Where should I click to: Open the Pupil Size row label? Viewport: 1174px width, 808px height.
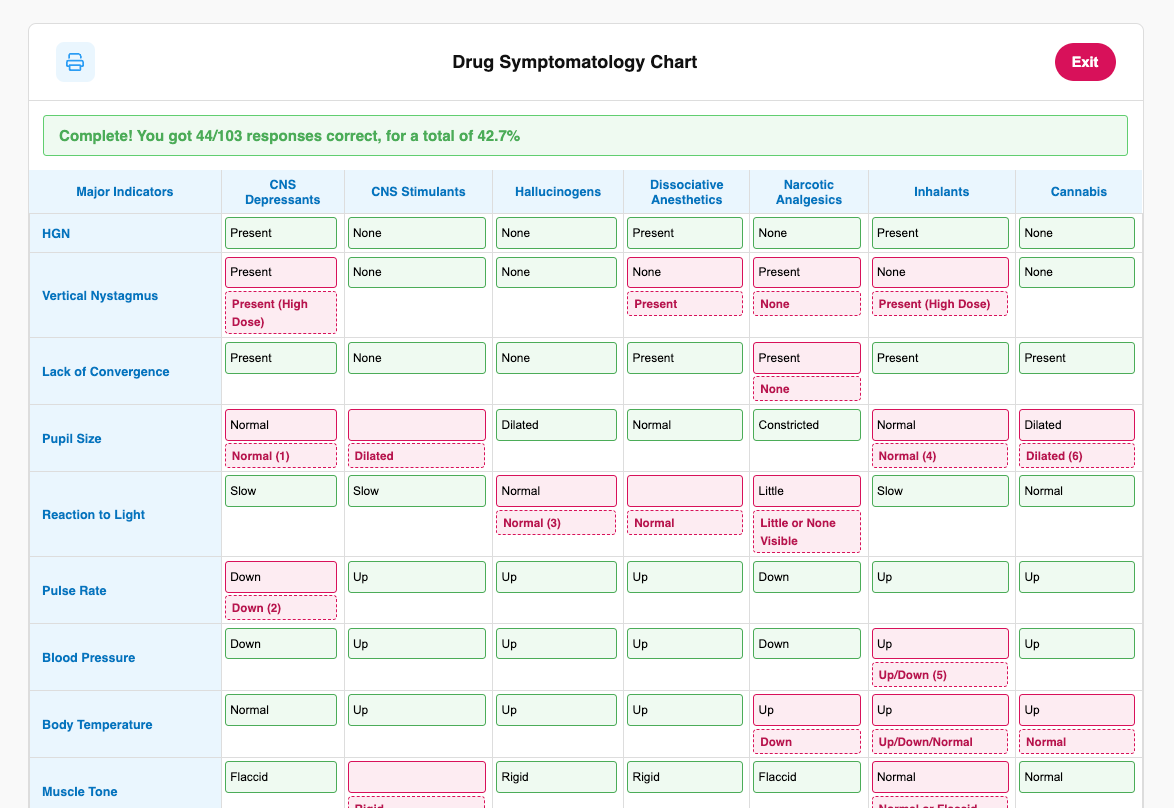pos(70,438)
